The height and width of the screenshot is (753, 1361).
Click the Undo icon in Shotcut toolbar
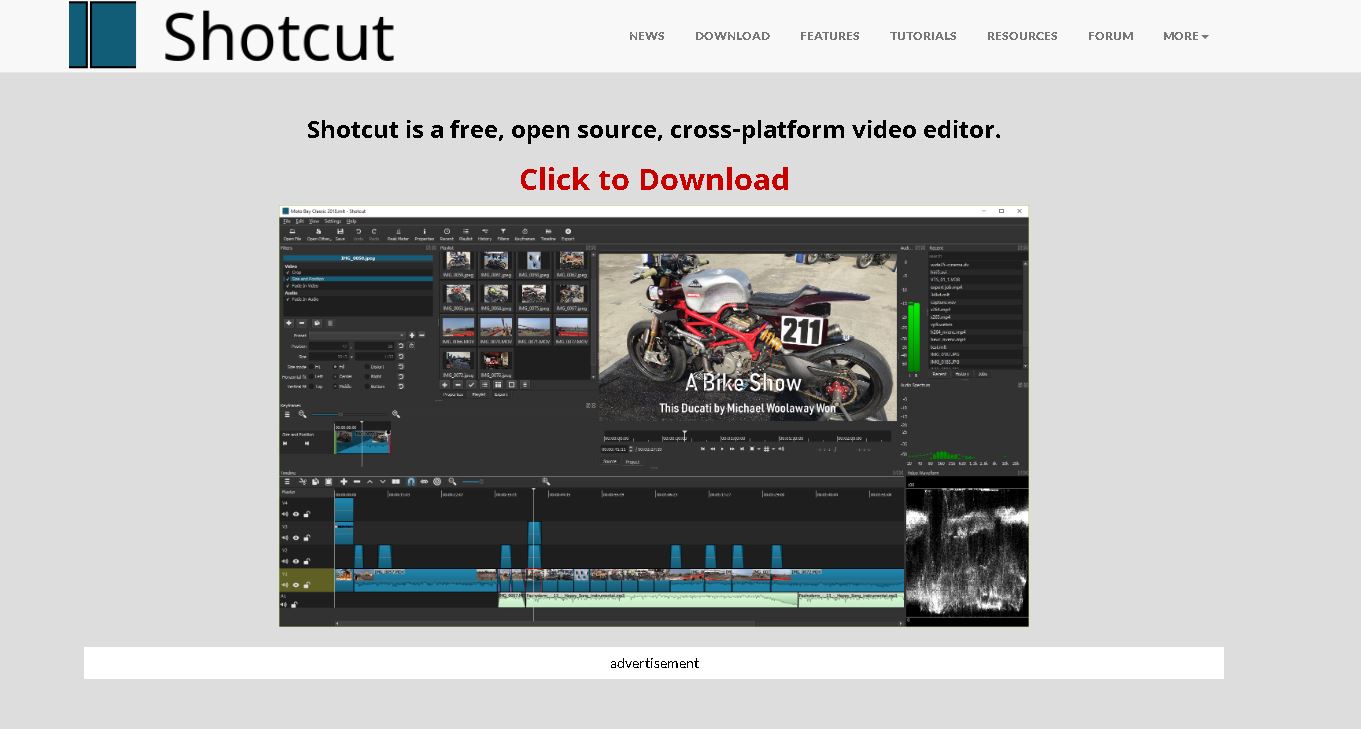[359, 234]
